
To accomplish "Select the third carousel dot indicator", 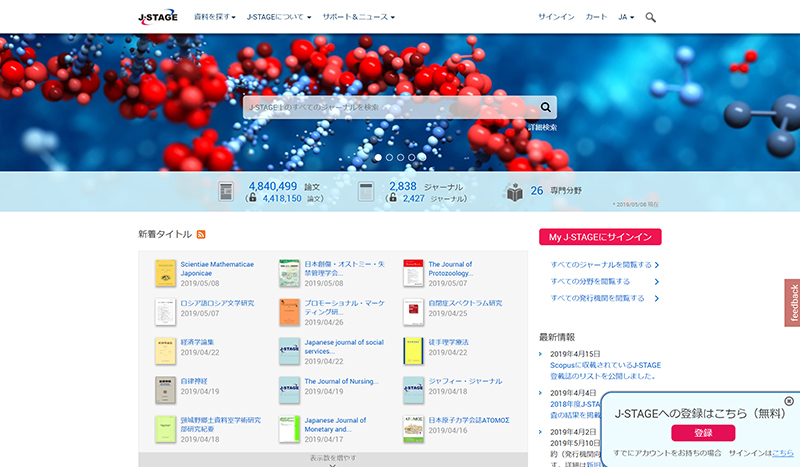I will coord(401,158).
